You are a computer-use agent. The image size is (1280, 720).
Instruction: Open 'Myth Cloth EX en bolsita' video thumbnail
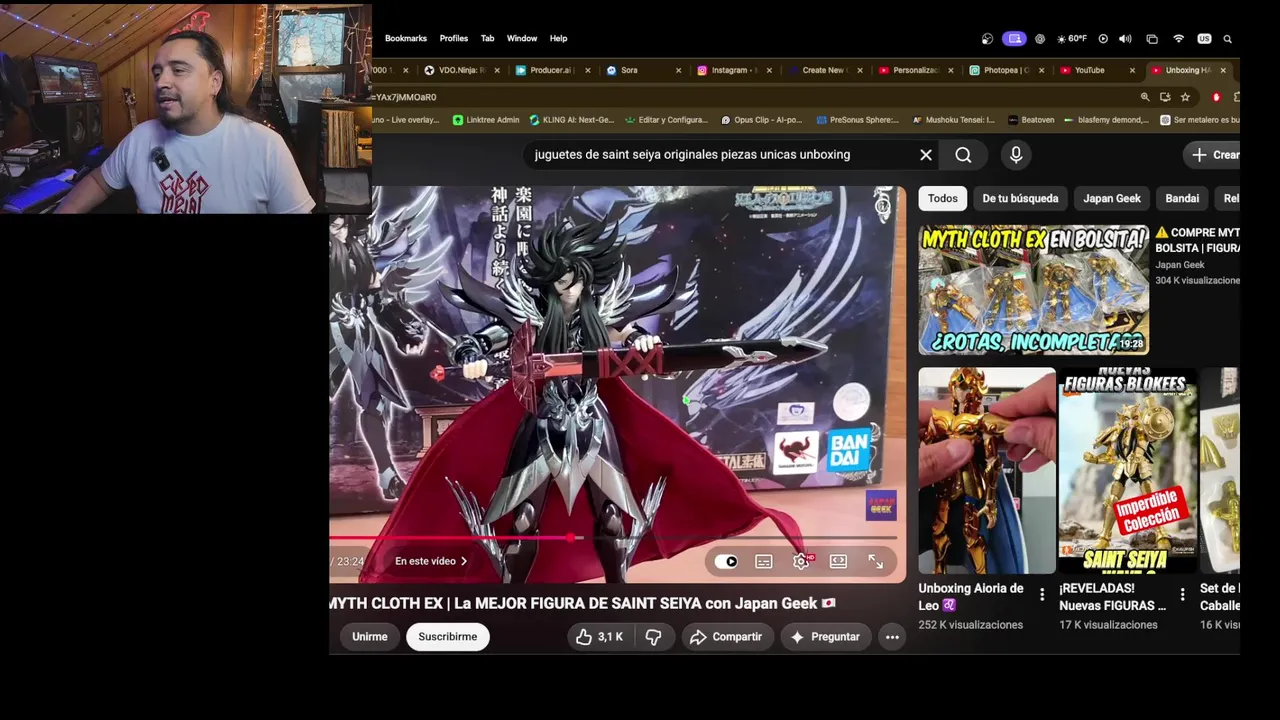pyautogui.click(x=1033, y=290)
